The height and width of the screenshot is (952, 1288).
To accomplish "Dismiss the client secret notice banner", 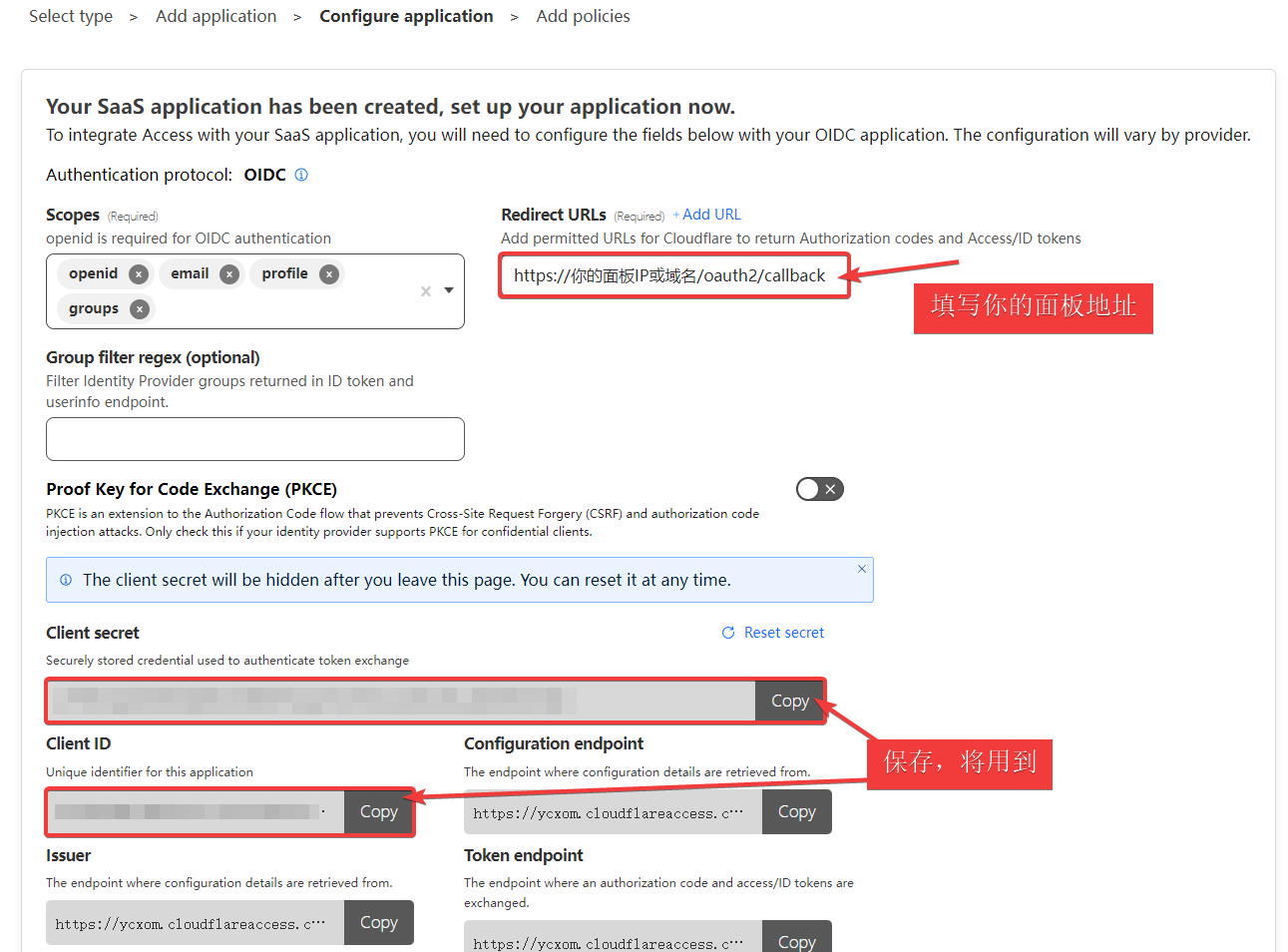I will 862,569.
